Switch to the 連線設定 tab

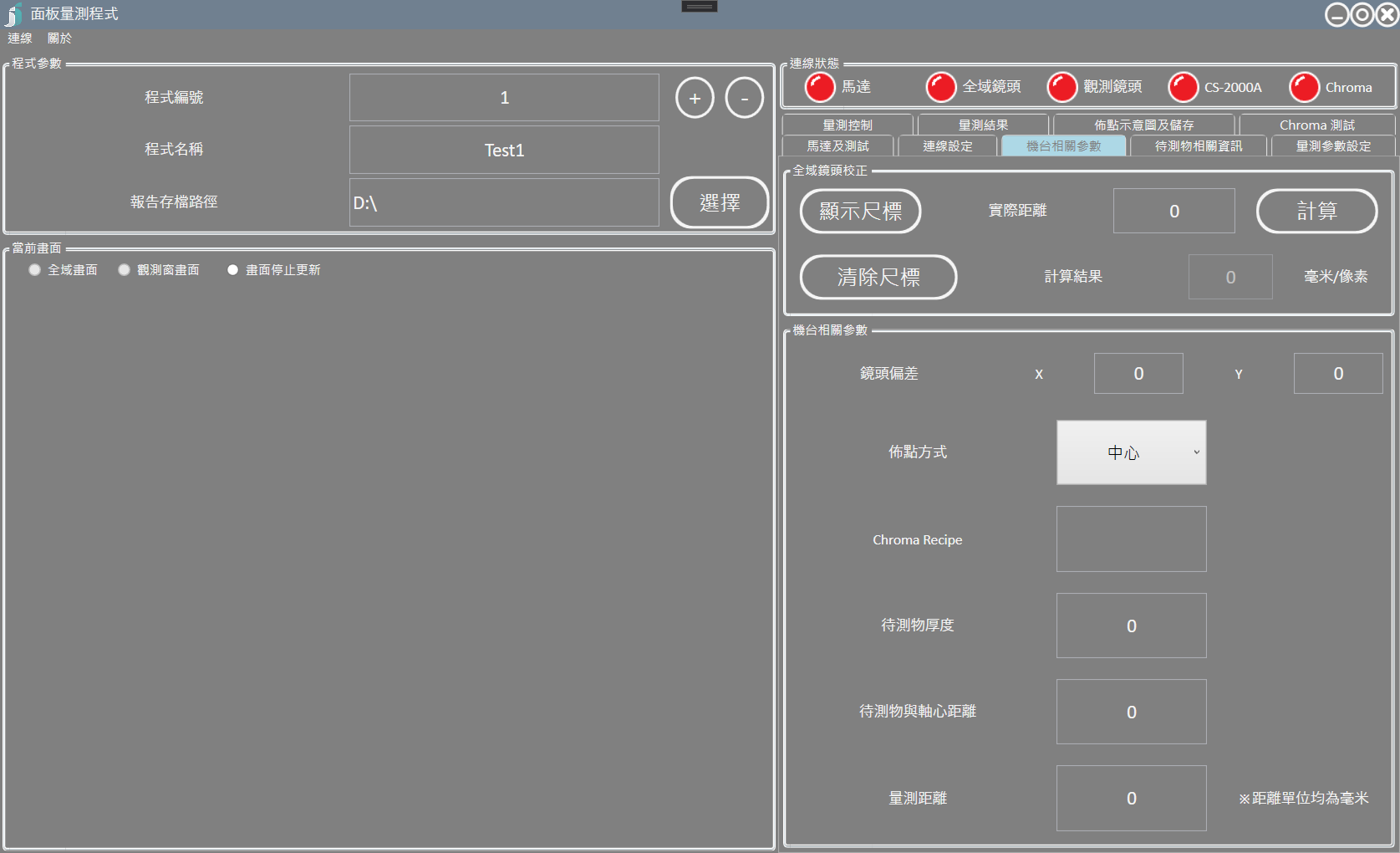(948, 146)
